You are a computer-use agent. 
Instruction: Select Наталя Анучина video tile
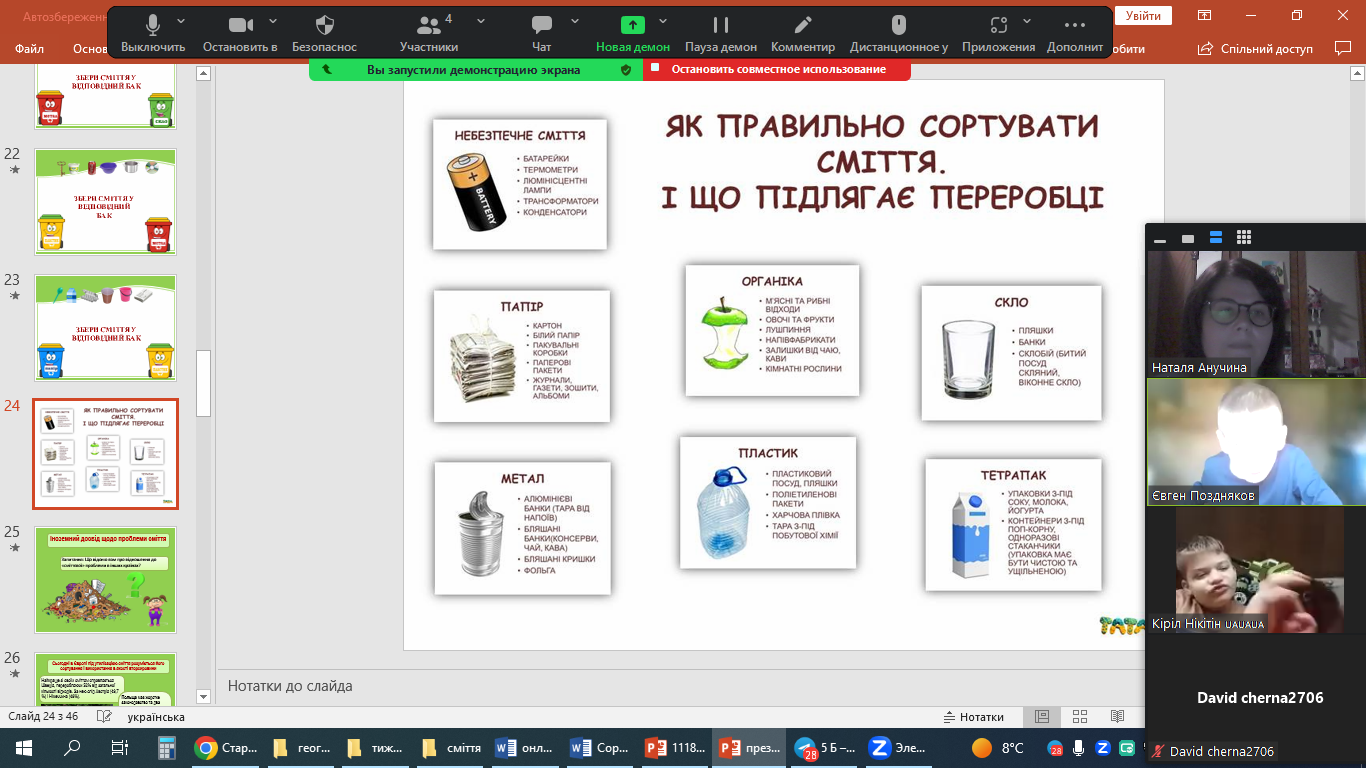[x=1256, y=313]
